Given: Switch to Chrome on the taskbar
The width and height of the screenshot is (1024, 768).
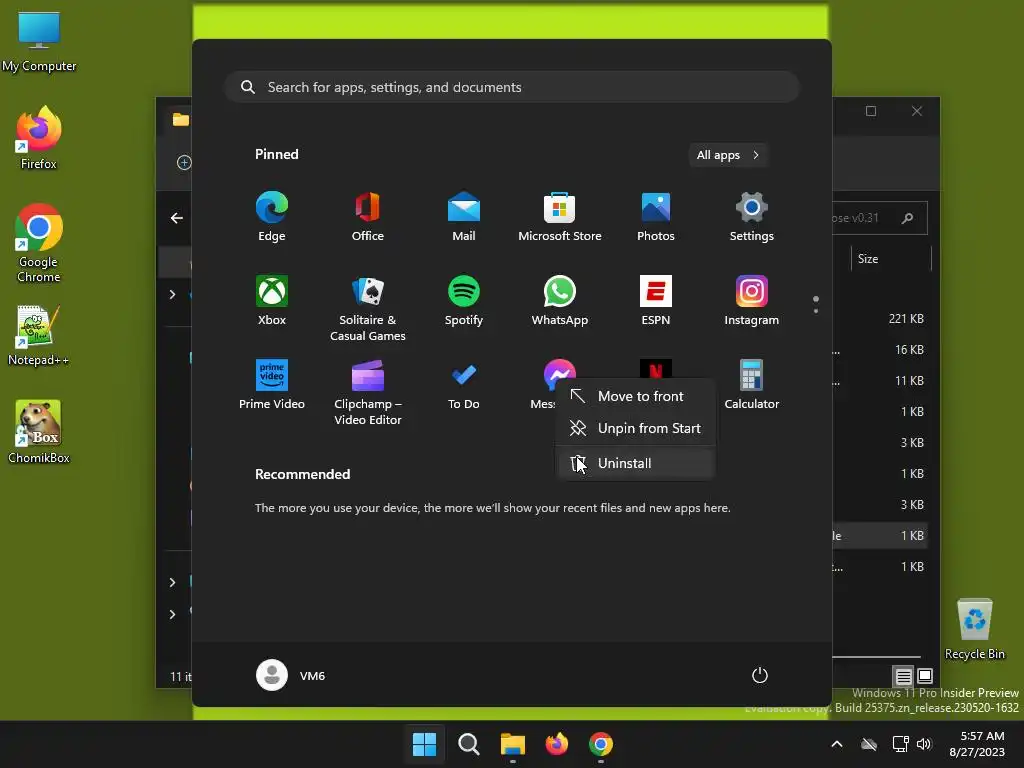Looking at the screenshot, I should pos(601,744).
